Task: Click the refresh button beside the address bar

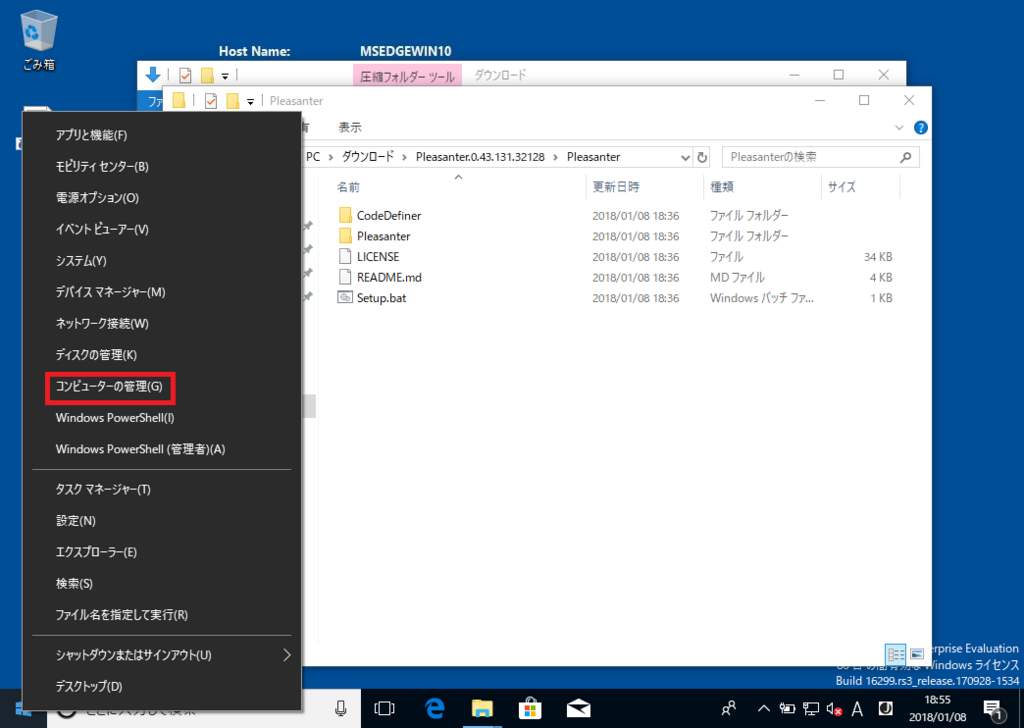Action: 702,157
